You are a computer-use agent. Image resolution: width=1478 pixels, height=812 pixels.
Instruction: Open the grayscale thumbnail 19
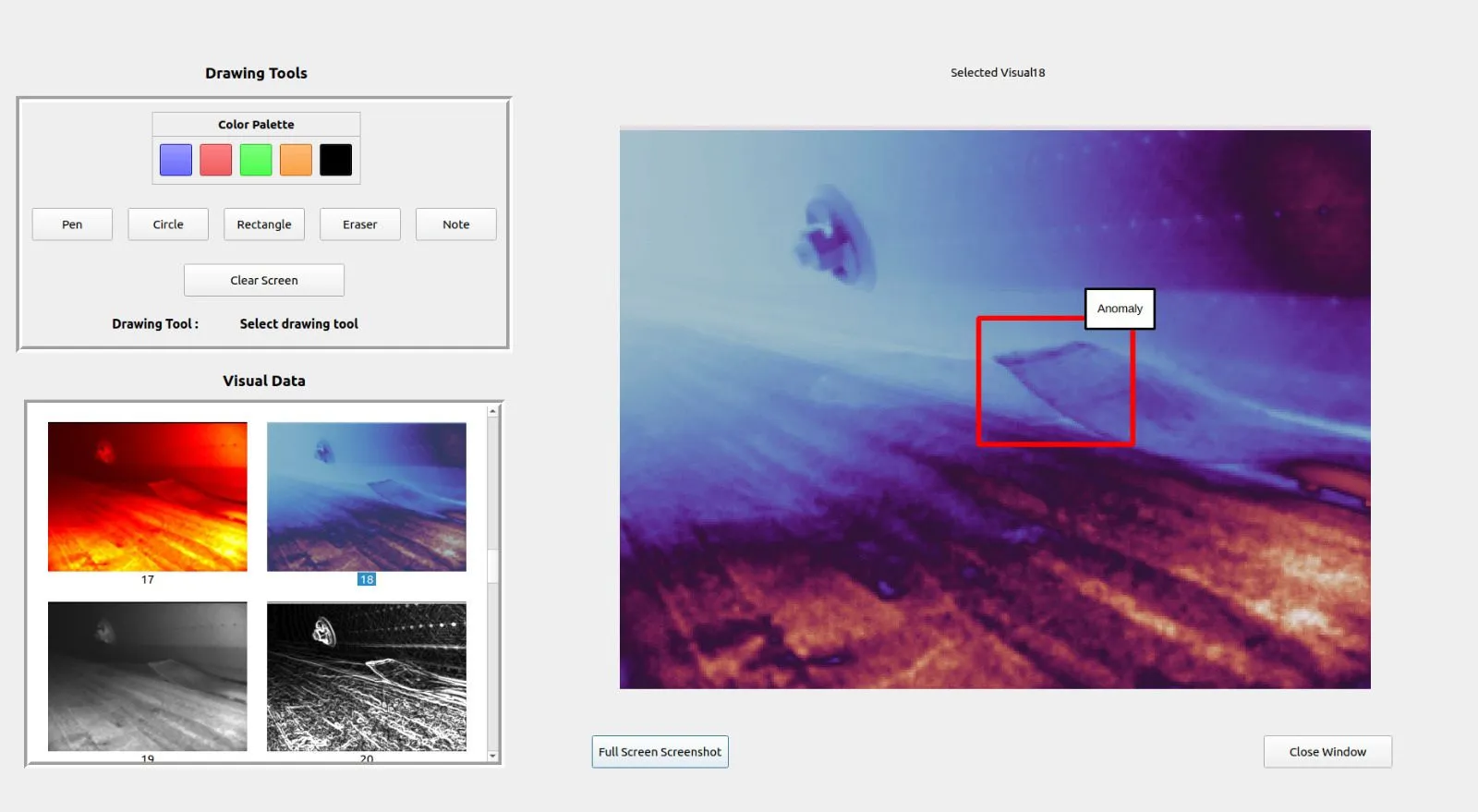tap(148, 676)
